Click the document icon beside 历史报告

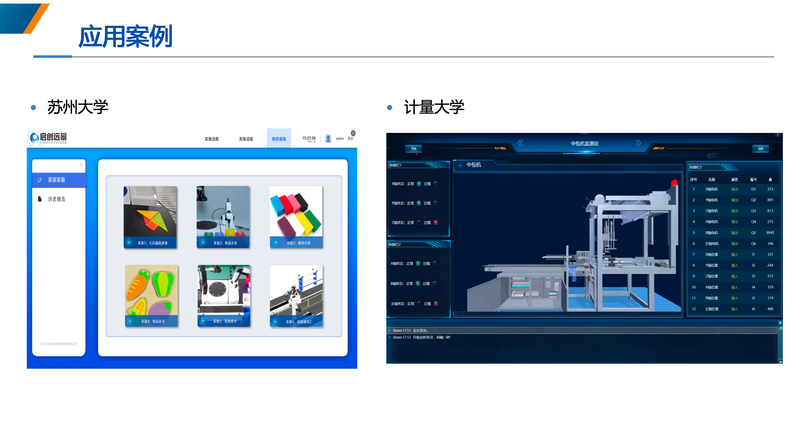point(40,199)
